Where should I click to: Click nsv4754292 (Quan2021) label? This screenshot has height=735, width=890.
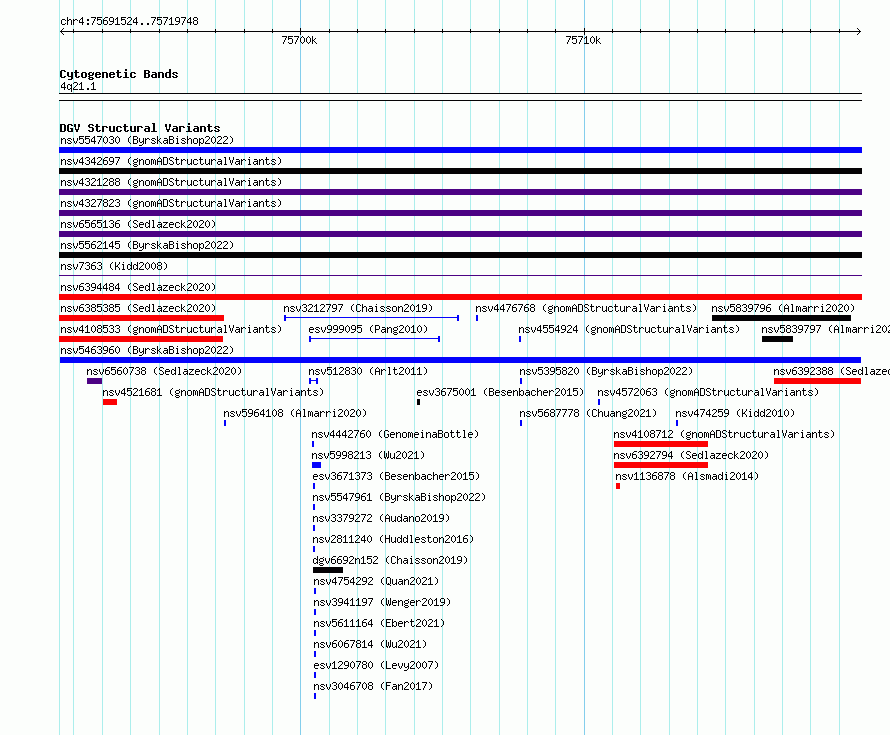[376, 581]
